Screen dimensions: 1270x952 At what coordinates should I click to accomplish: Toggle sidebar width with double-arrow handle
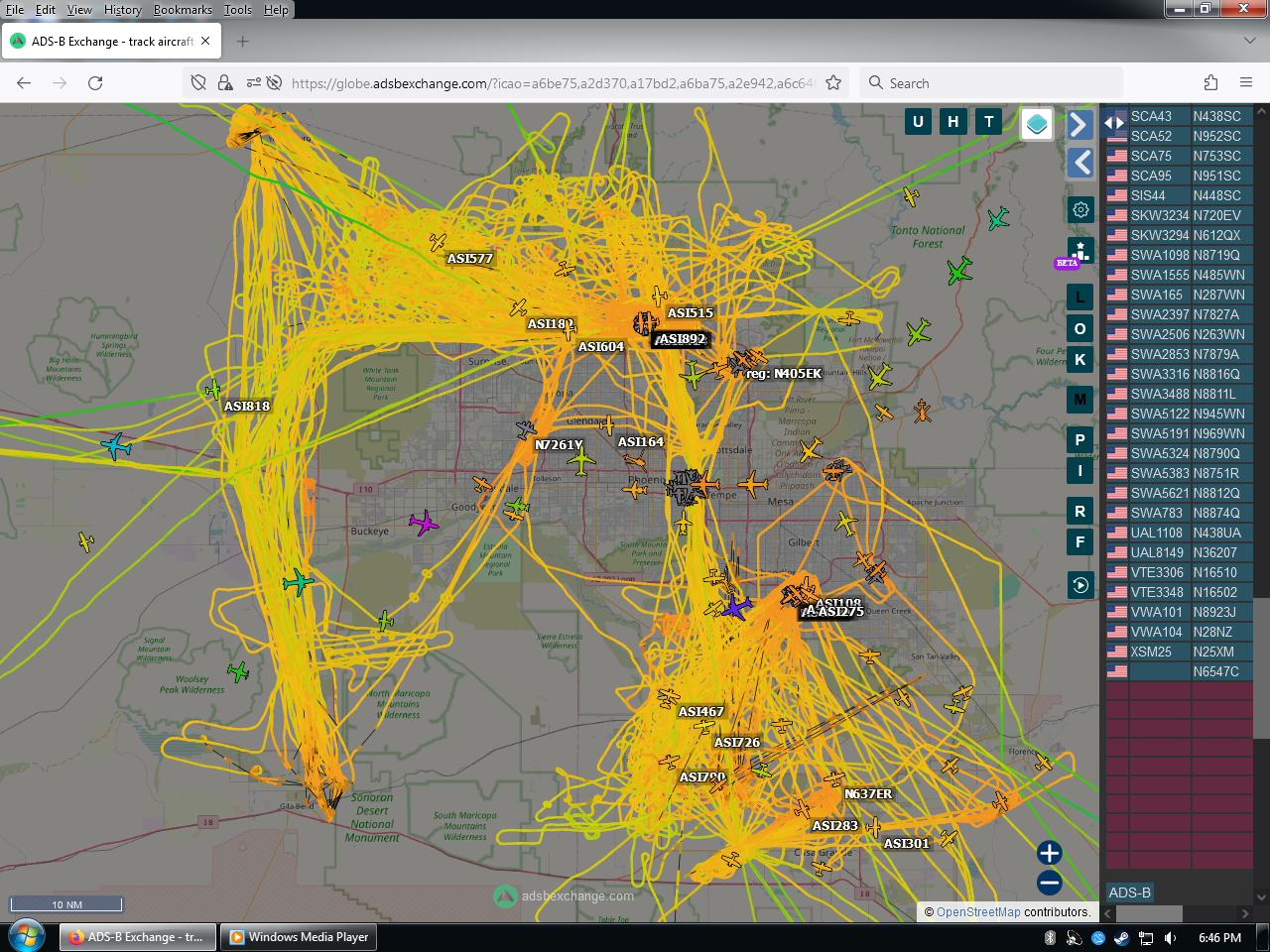1114,123
